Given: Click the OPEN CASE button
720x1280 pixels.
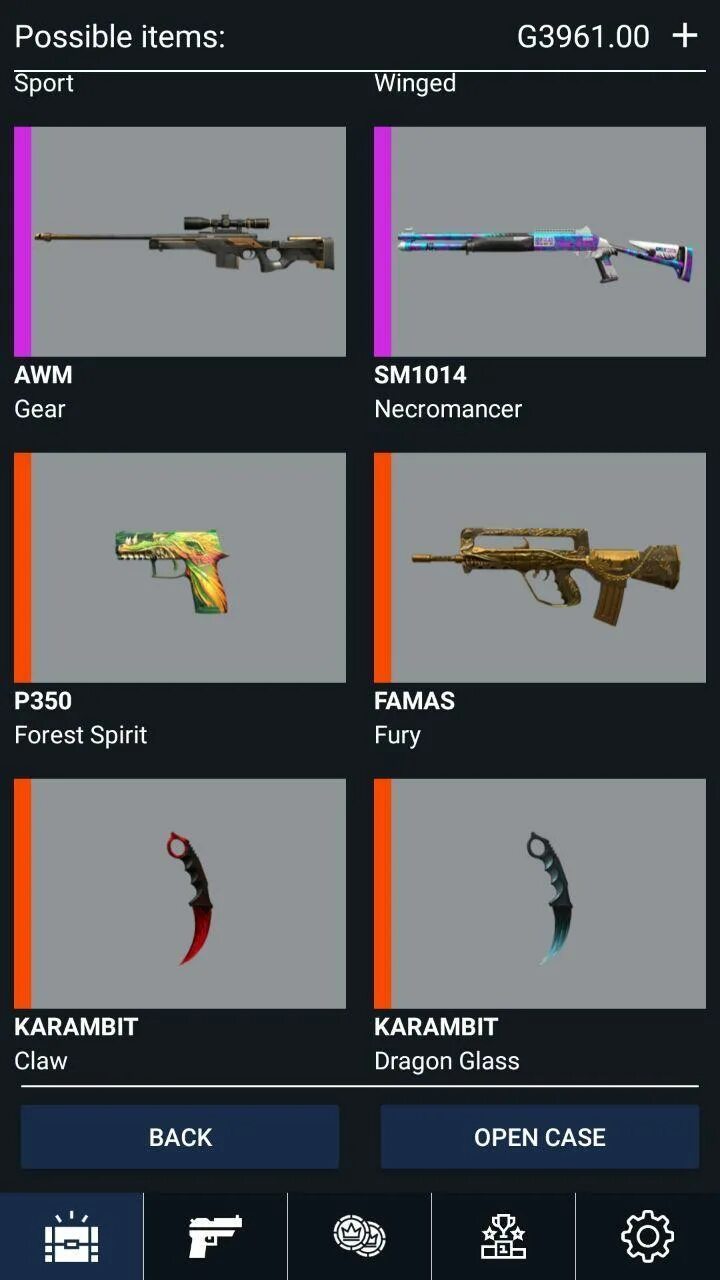Looking at the screenshot, I should coord(540,1137).
